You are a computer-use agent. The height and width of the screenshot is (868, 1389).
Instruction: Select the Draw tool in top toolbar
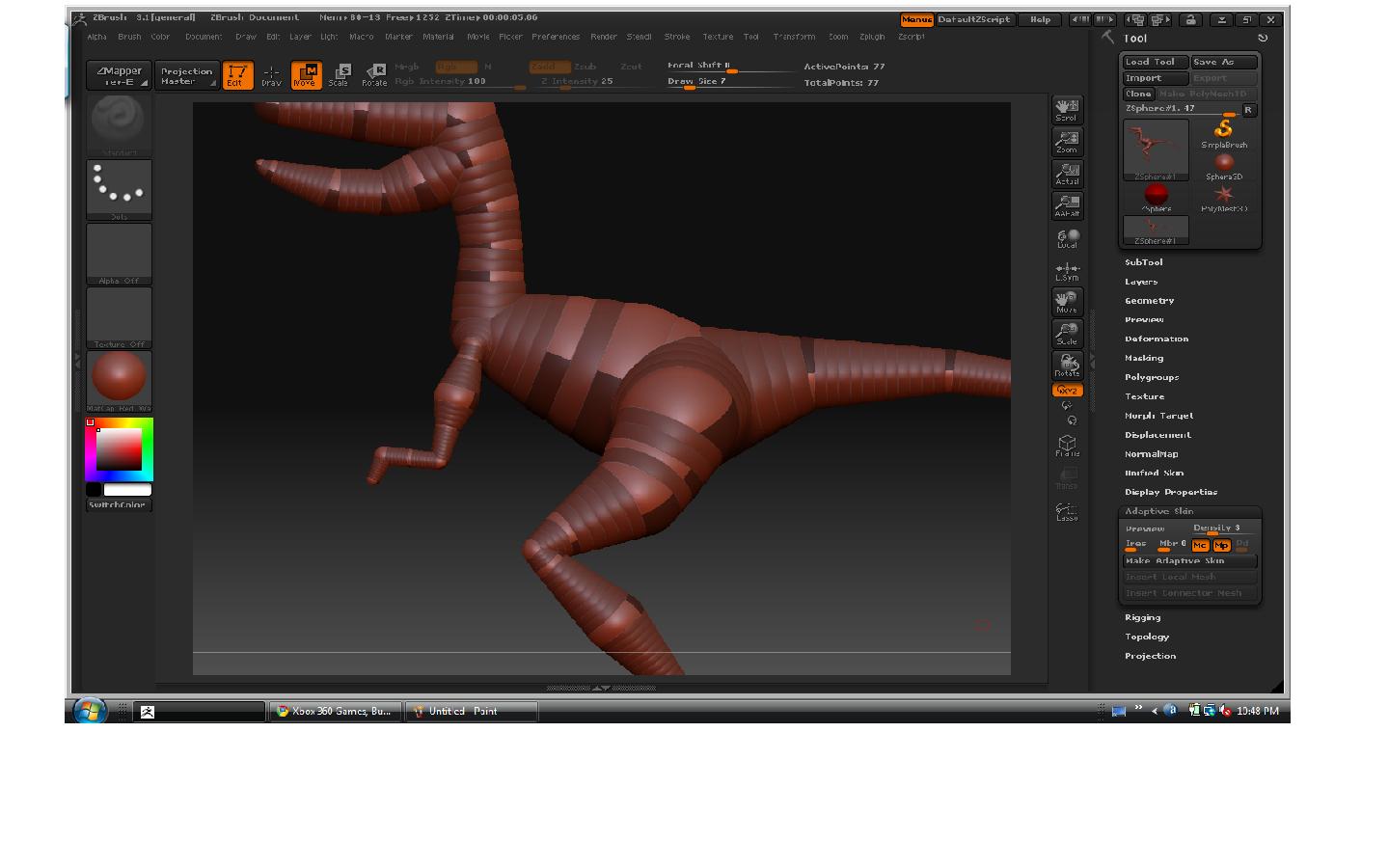coord(271,75)
